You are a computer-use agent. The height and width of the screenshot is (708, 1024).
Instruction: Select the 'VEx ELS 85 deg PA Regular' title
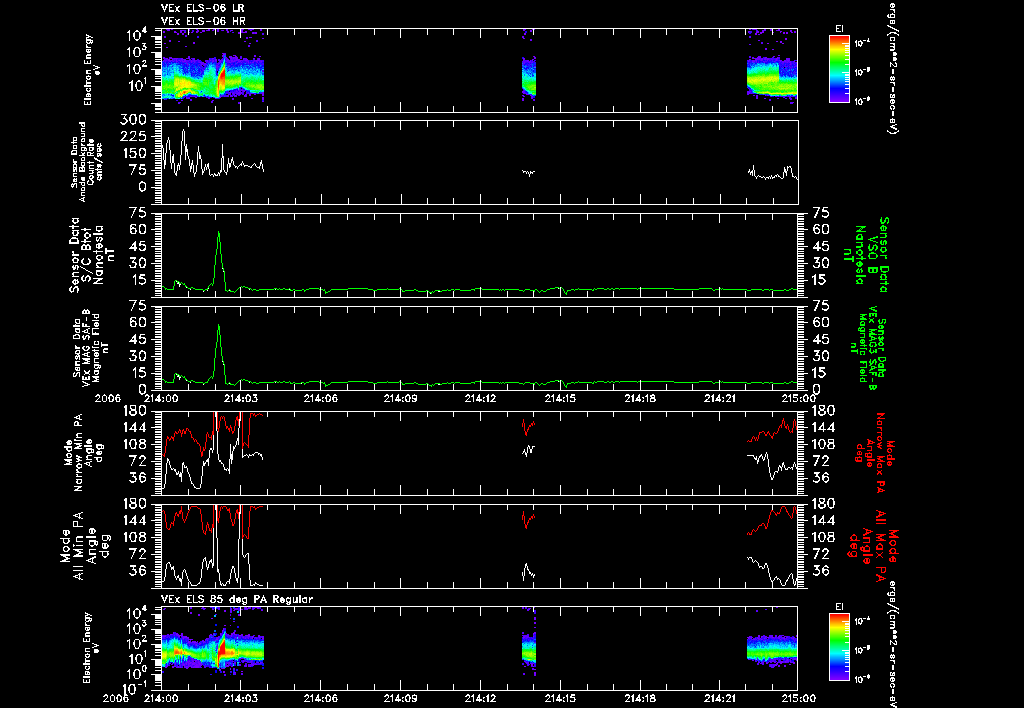click(x=237, y=599)
